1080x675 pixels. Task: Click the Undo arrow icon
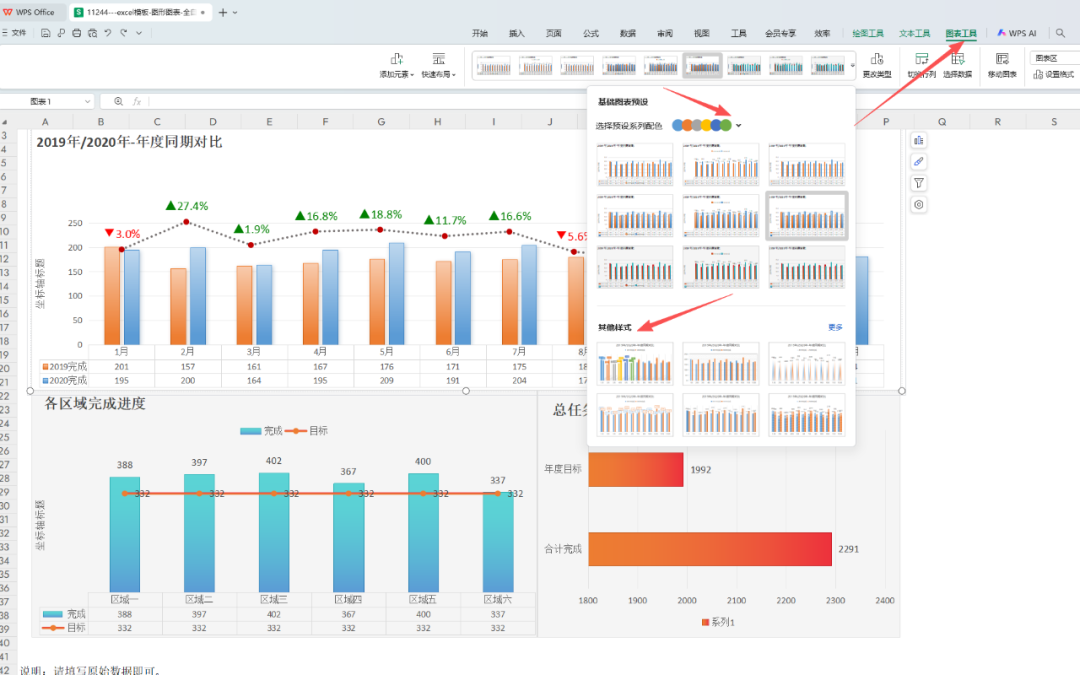tap(108, 33)
